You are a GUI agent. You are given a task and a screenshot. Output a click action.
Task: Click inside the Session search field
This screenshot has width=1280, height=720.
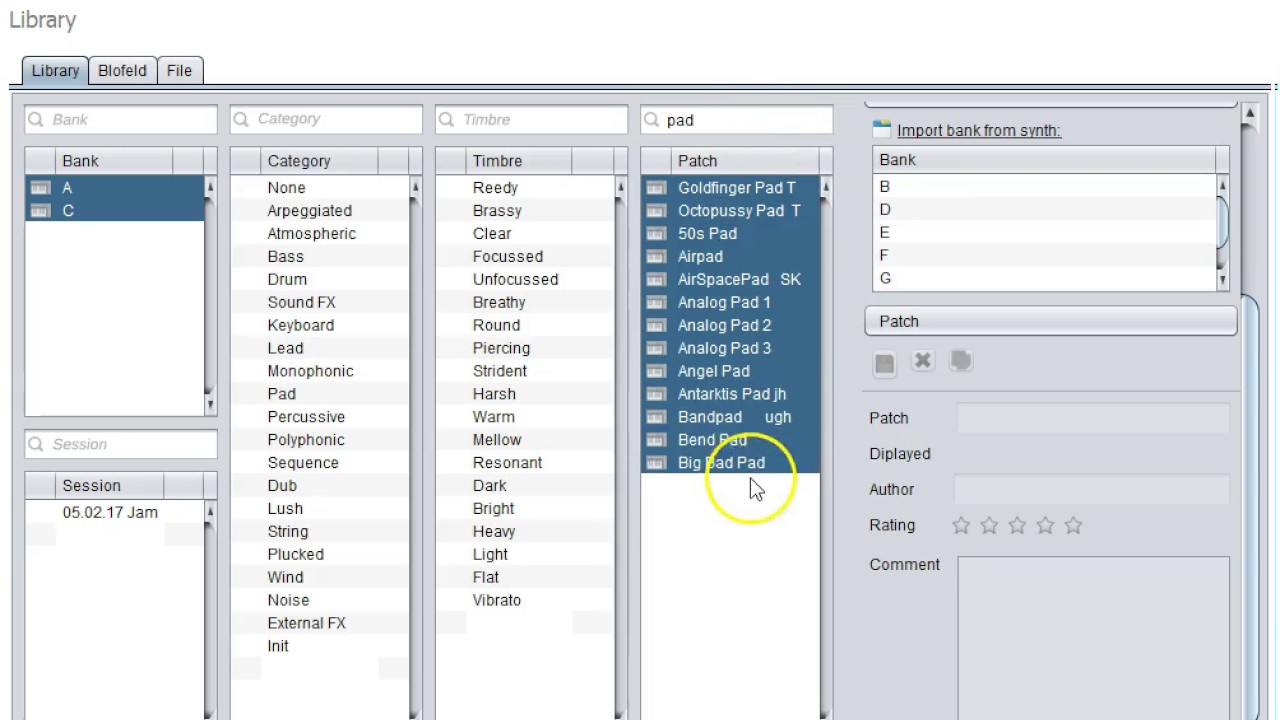coord(121,445)
